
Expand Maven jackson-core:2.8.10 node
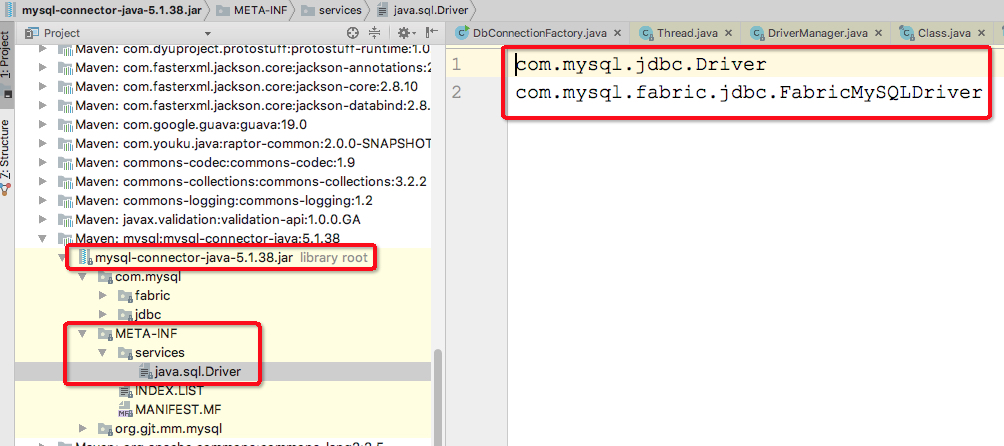click(43, 86)
